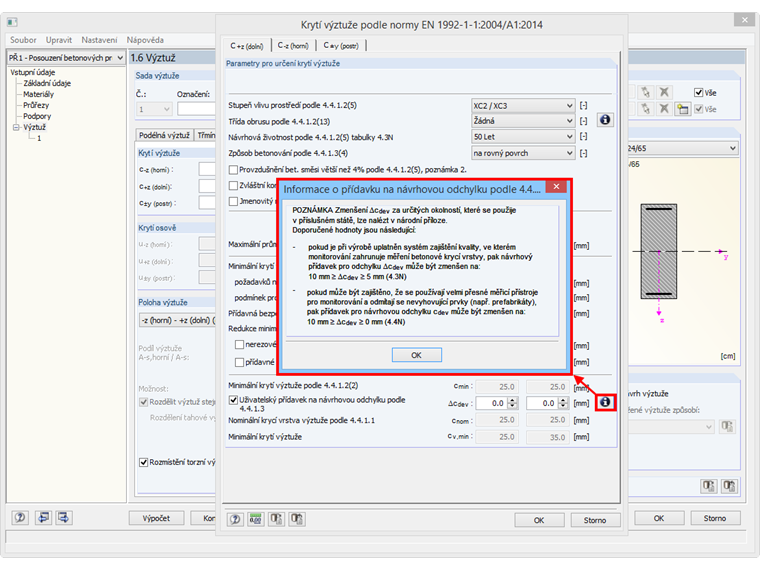The width and height of the screenshot is (760, 570).
Task: Go to previous table with left arrow icon
Action: pos(44,518)
